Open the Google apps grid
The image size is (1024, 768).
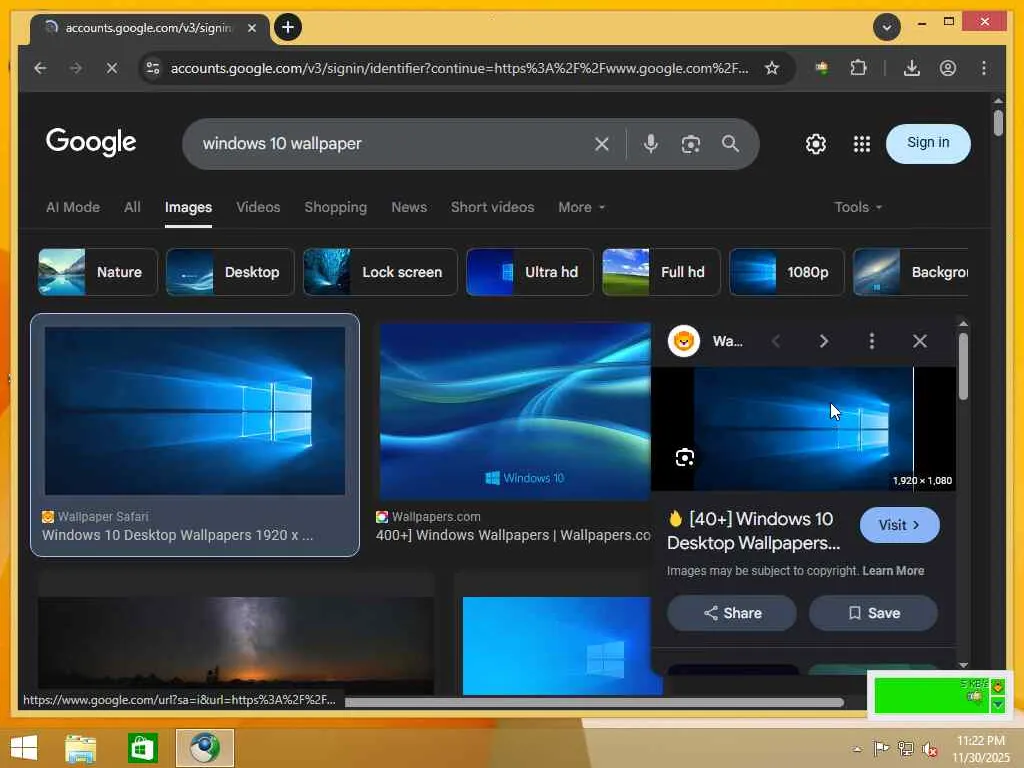(x=861, y=144)
